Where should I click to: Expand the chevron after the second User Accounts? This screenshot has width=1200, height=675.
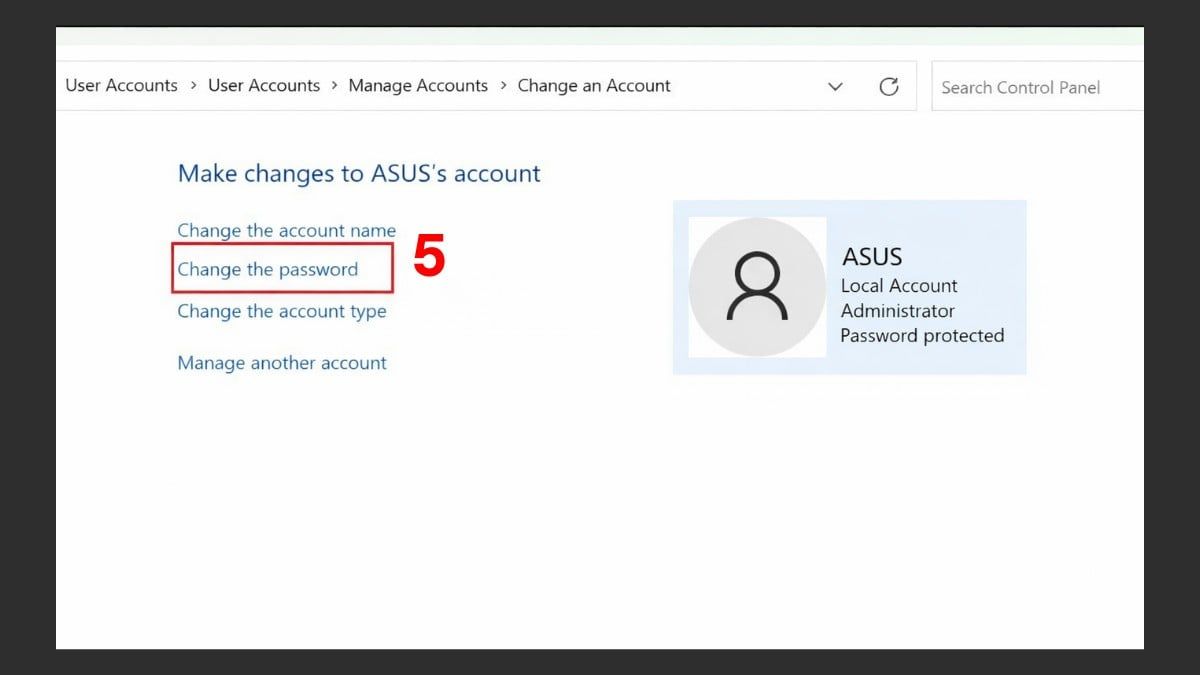pyautogui.click(x=334, y=86)
